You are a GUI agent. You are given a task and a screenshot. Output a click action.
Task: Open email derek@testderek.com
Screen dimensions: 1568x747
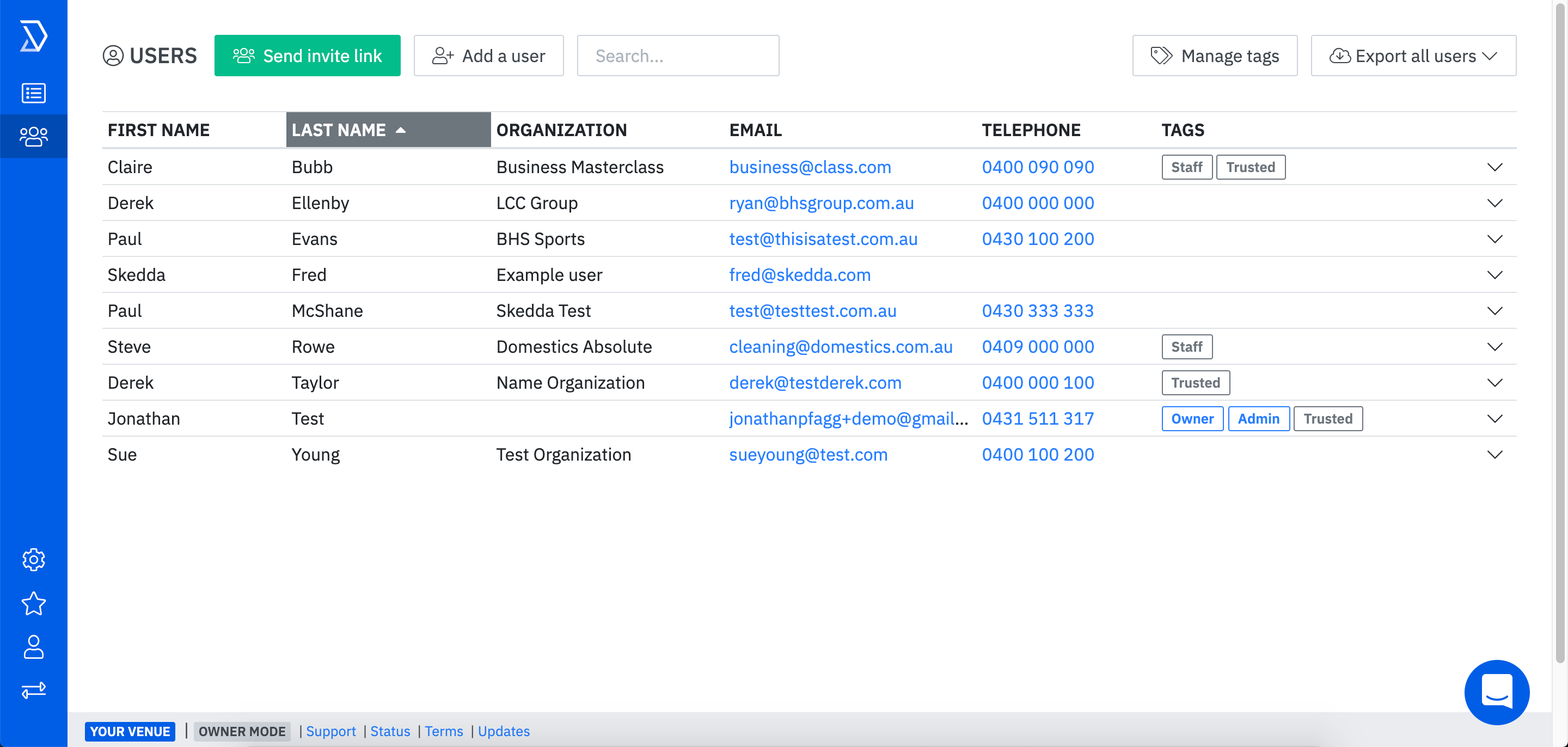click(x=815, y=382)
